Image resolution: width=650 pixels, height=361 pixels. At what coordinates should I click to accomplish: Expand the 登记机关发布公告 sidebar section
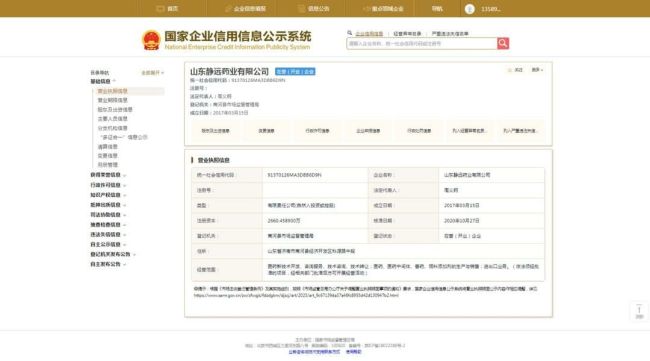pos(113,254)
